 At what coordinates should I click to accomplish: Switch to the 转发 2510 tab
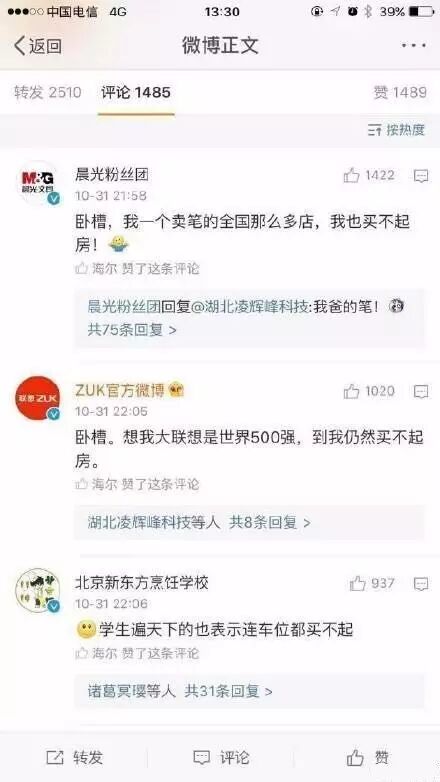47,92
